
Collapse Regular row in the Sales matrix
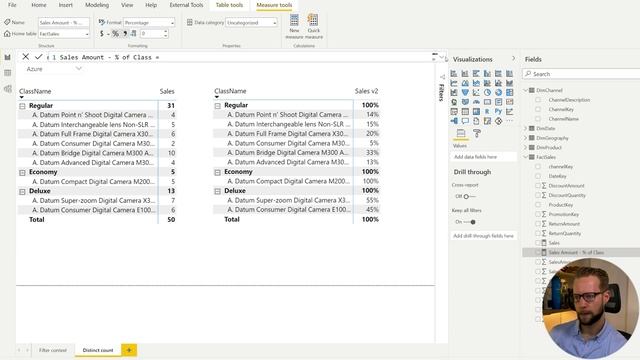click(22, 106)
